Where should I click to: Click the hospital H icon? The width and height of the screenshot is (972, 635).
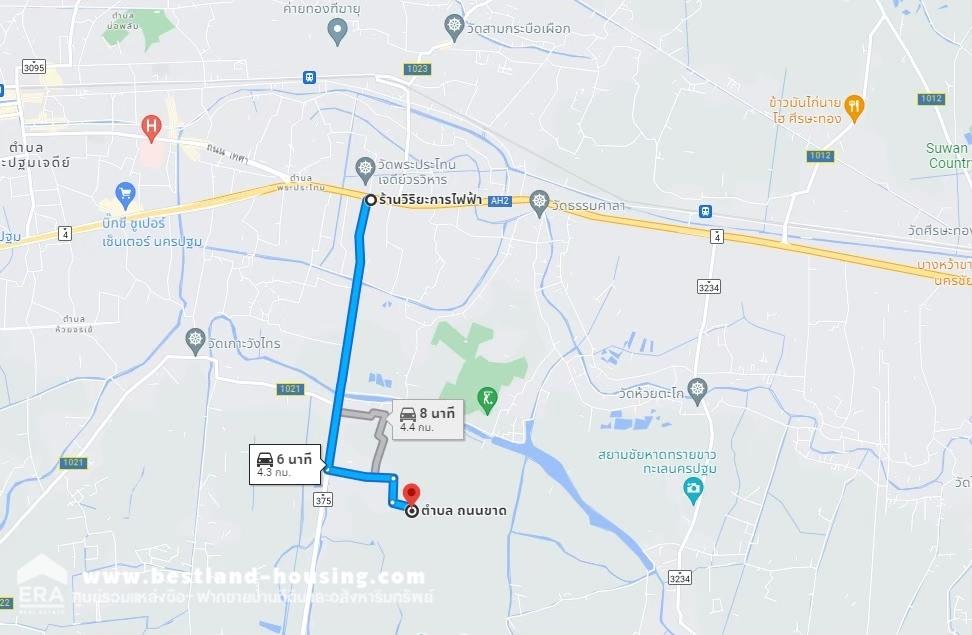coord(151,128)
